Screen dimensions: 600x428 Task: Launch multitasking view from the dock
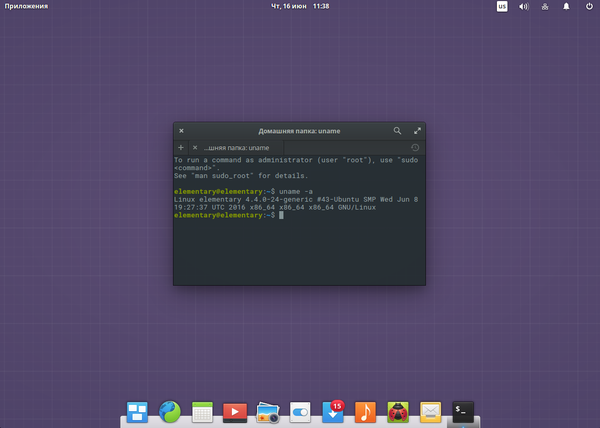[x=137, y=410]
